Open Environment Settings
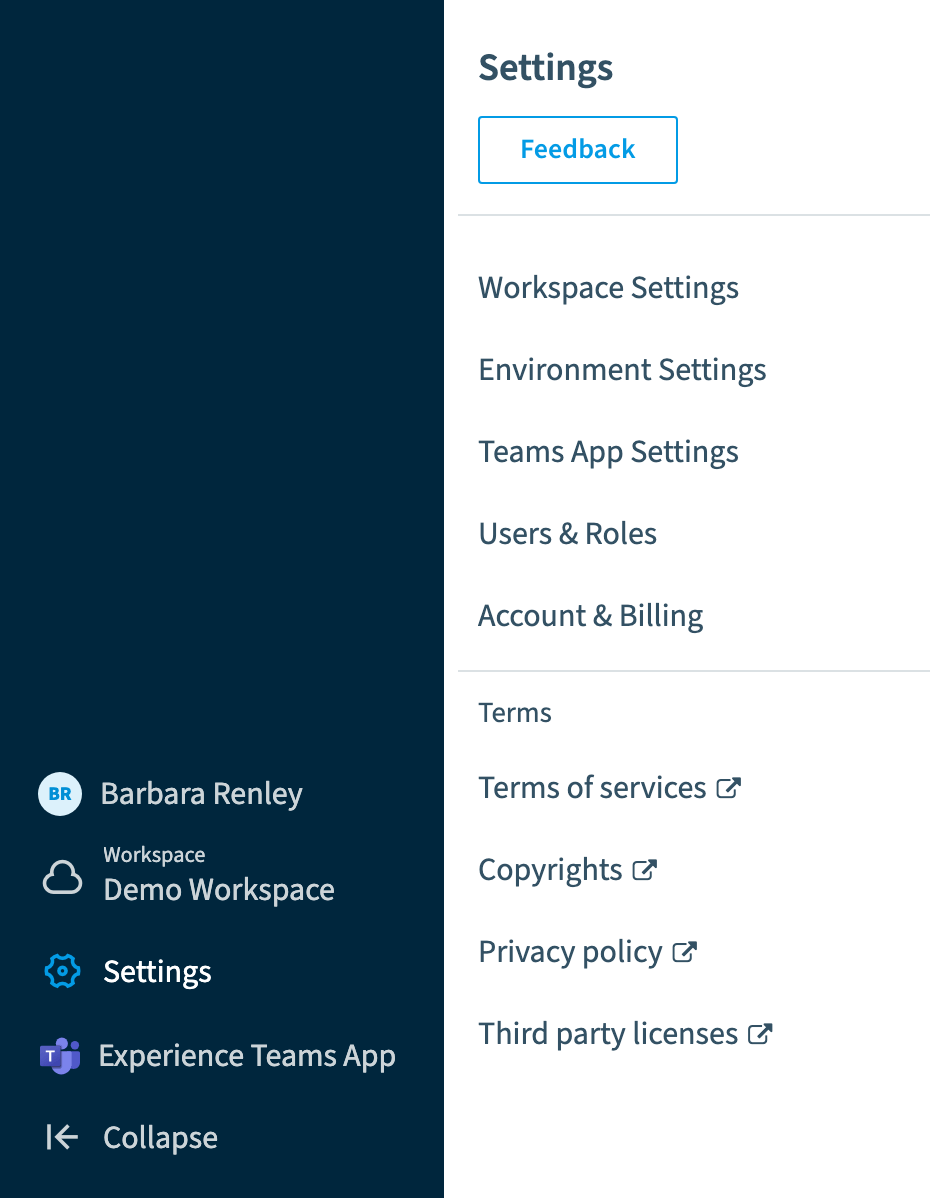The width and height of the screenshot is (932, 1198). click(x=622, y=370)
